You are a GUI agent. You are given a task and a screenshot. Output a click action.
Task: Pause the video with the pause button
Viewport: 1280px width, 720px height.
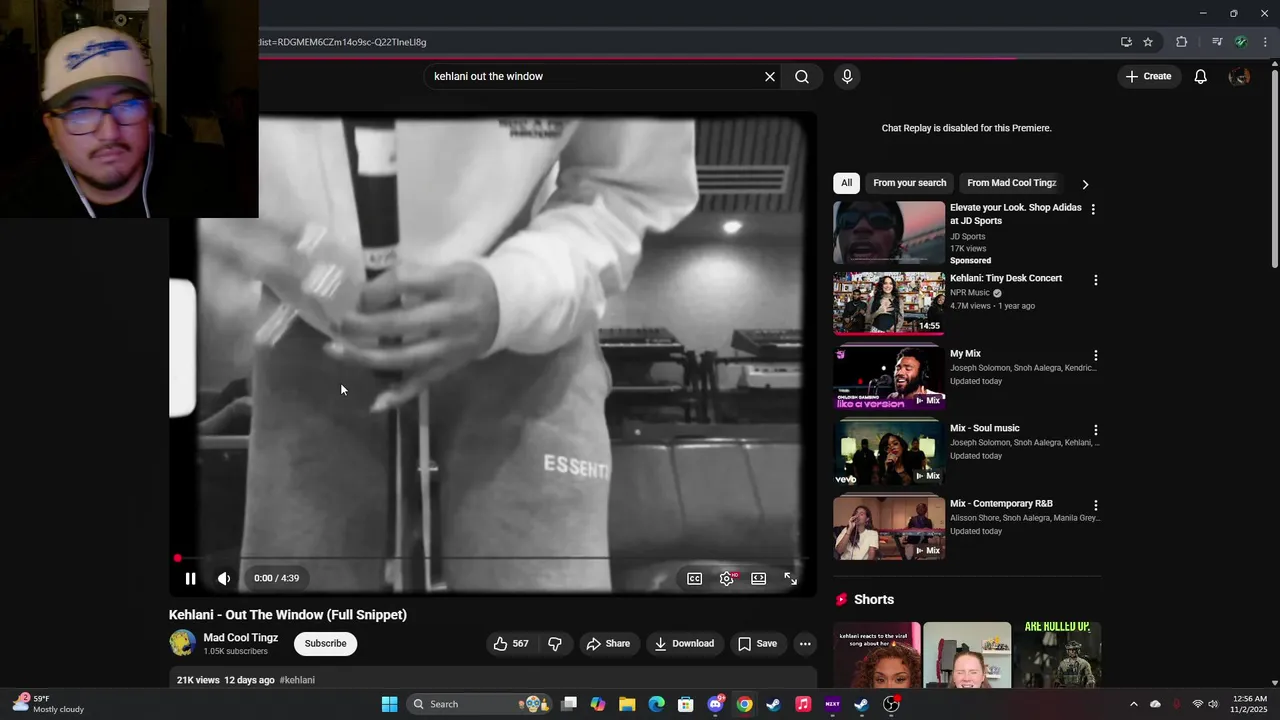coord(190,578)
